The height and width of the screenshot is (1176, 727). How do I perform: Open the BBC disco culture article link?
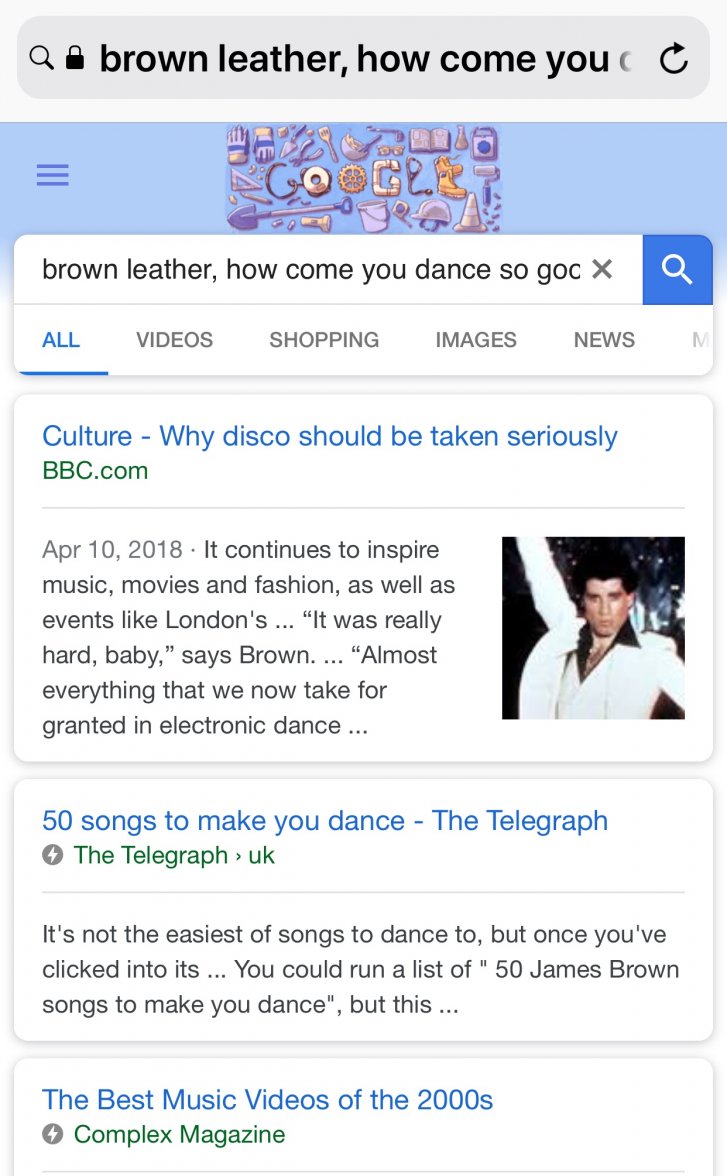tap(329, 436)
